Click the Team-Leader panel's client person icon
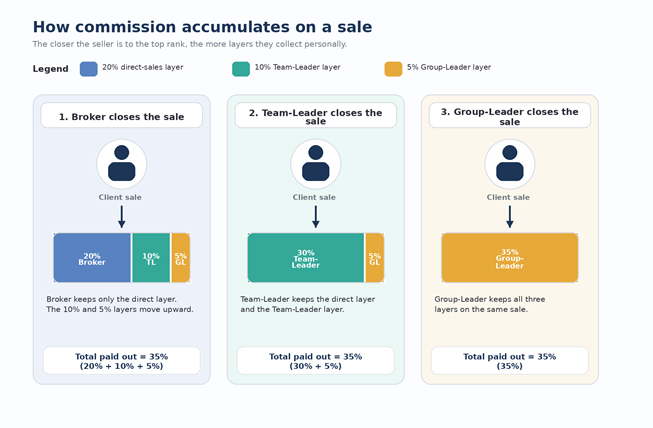 (x=316, y=163)
